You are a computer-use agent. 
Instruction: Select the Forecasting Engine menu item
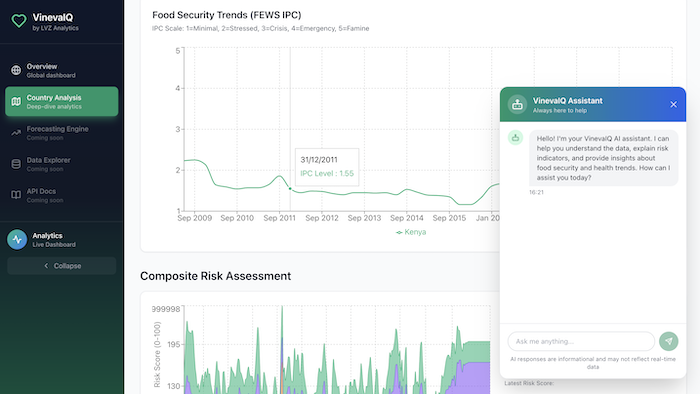62,133
